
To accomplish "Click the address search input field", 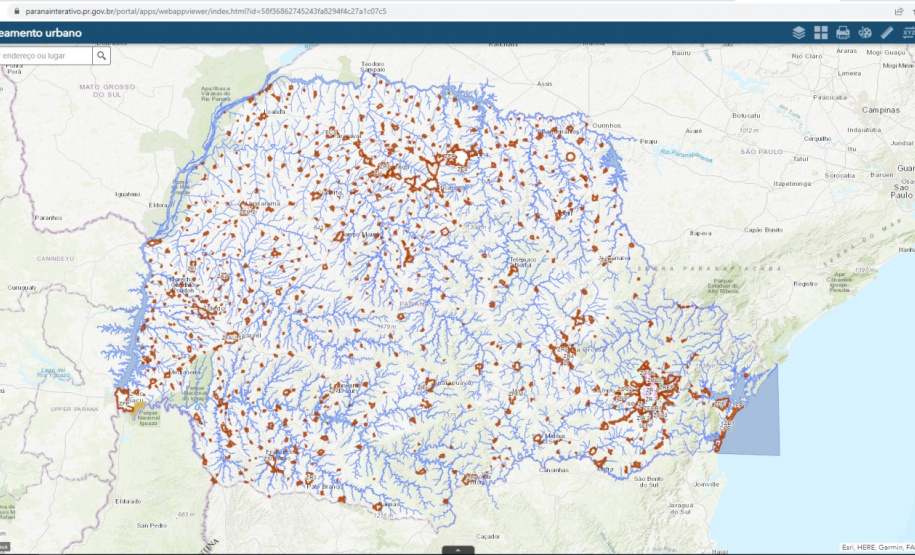I will pyautogui.click(x=45, y=55).
